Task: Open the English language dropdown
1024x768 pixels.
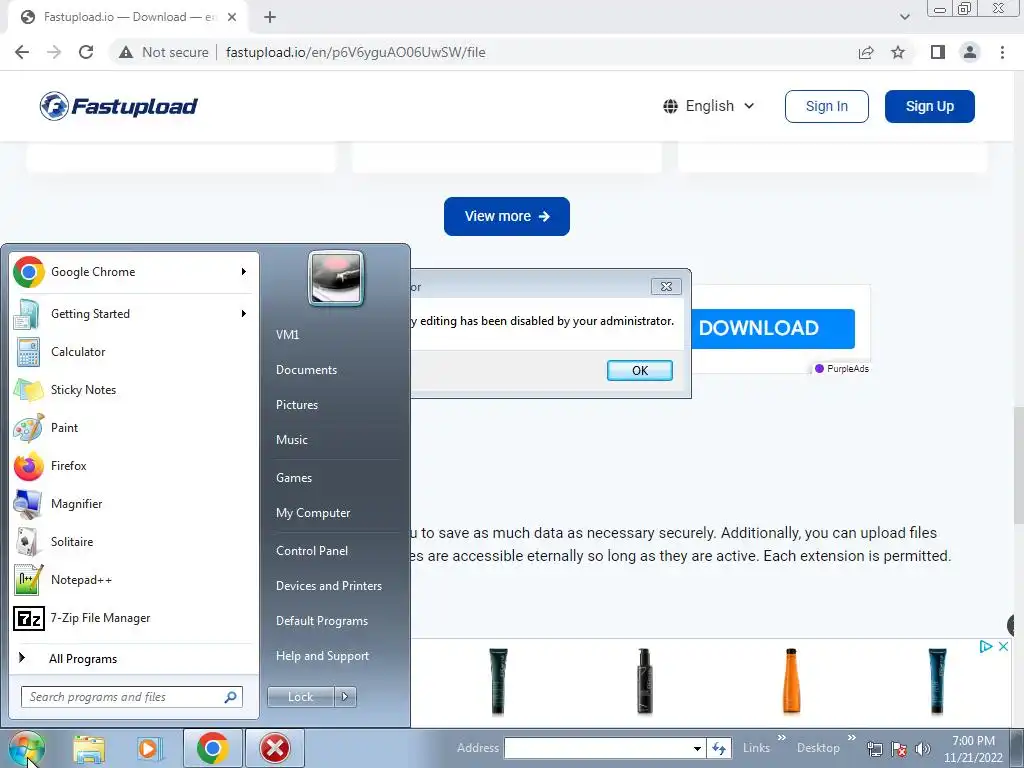Action: (x=709, y=106)
